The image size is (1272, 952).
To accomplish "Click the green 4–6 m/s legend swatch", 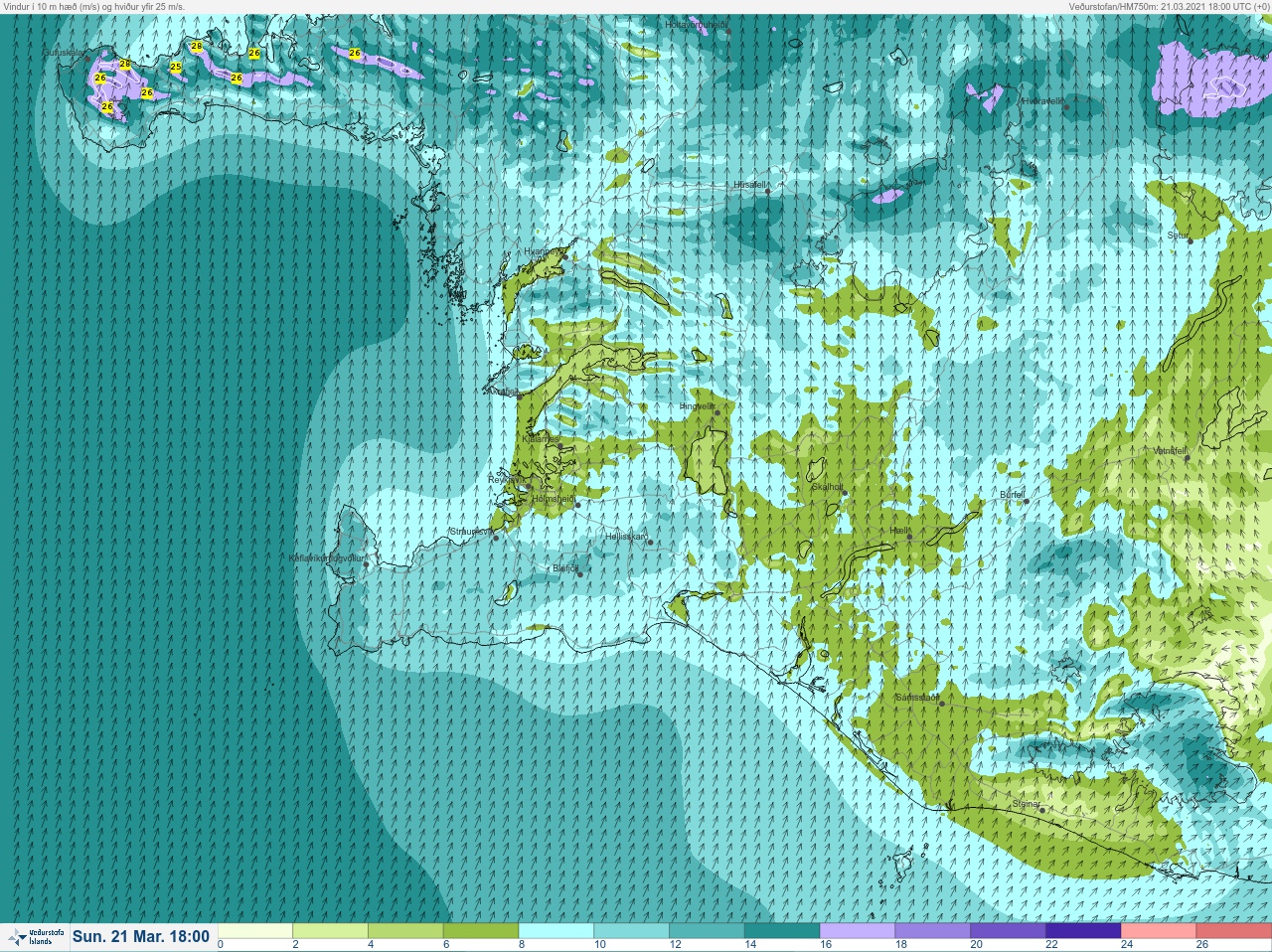I will tap(405, 931).
